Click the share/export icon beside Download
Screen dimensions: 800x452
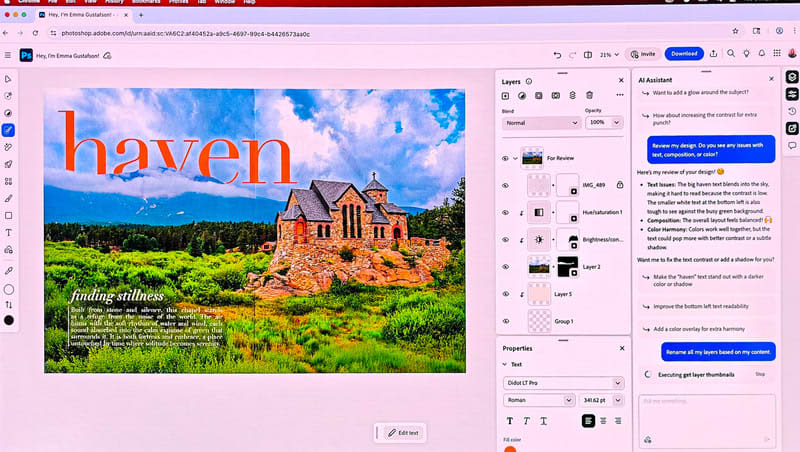tap(712, 54)
